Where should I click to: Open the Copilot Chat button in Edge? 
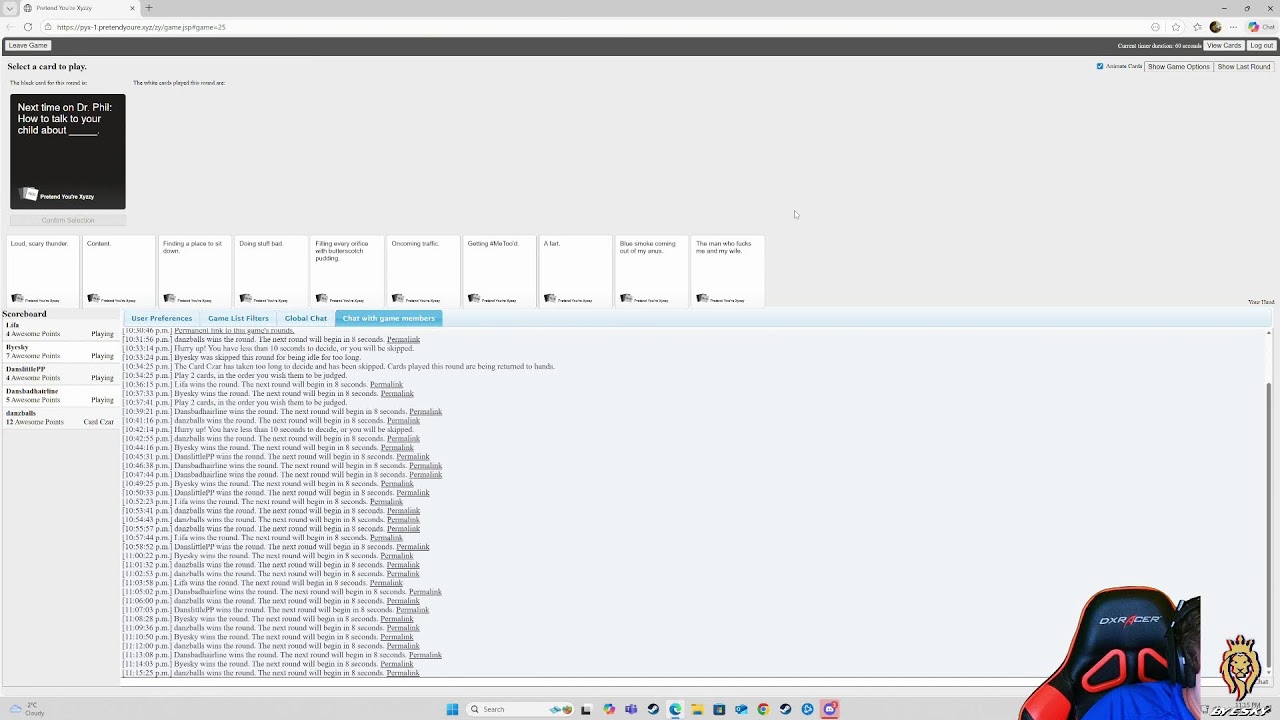pos(1261,27)
